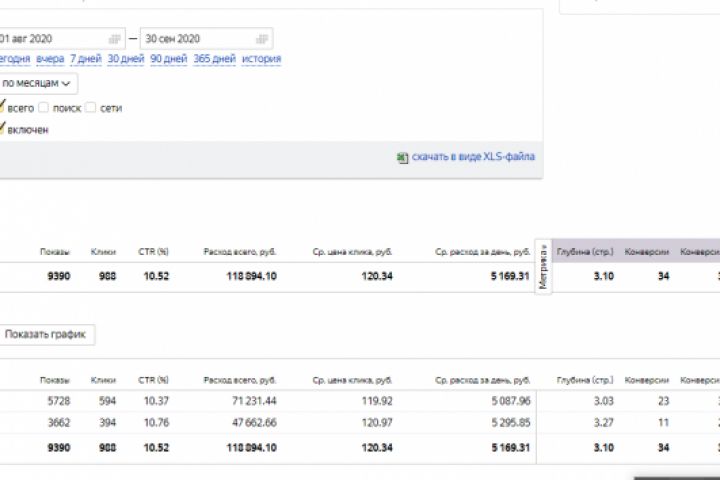This screenshot has height=480, width=720.
Task: Select the "7 дней" period link
Action: click(x=85, y=59)
